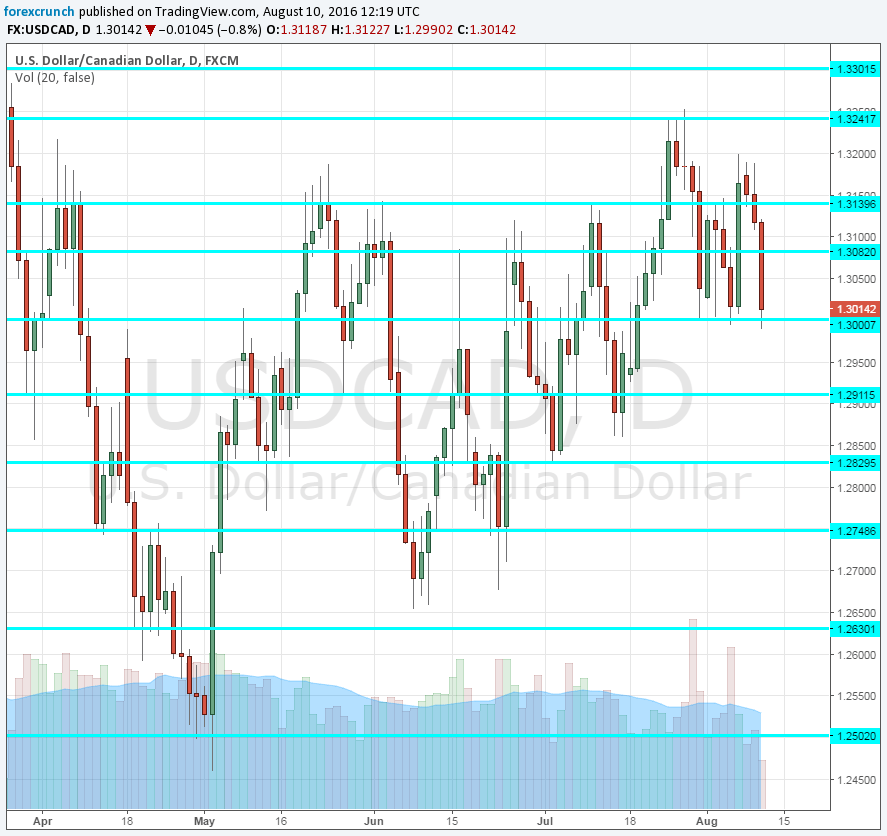Open the 1.27486 level label options
This screenshot has width=887, height=836.
pos(855,530)
